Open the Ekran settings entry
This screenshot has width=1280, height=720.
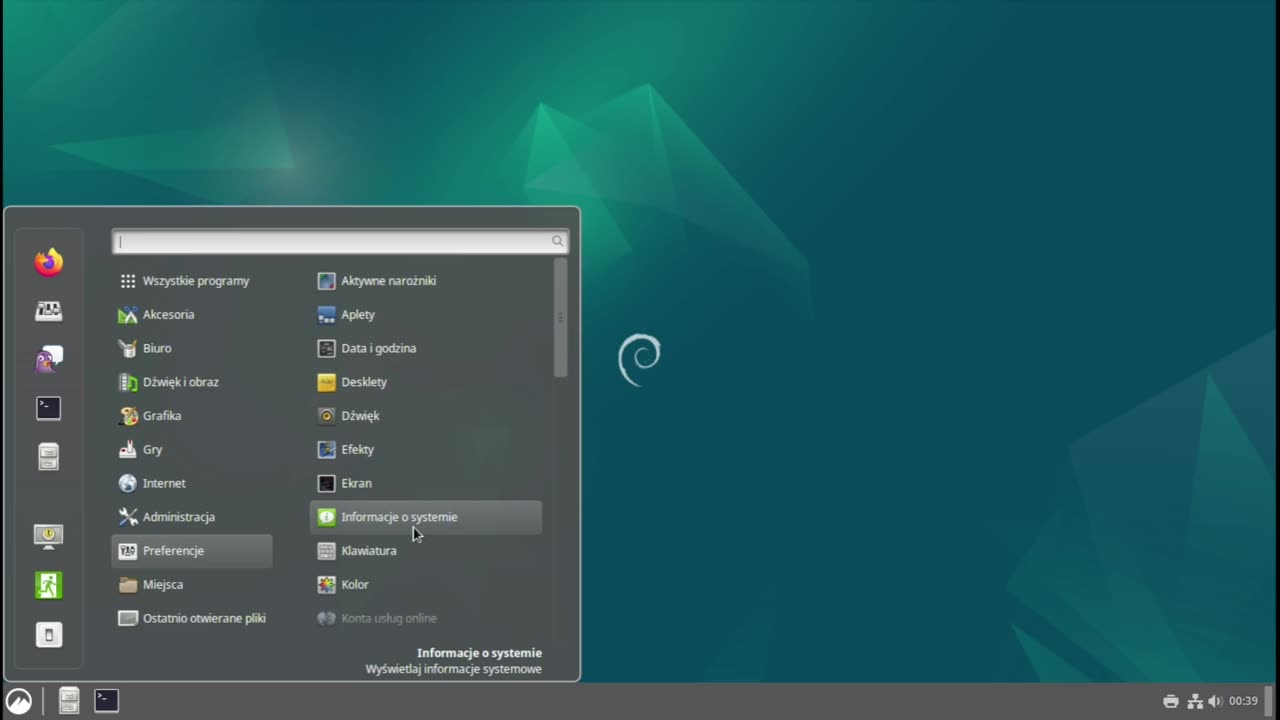[x=426, y=484]
